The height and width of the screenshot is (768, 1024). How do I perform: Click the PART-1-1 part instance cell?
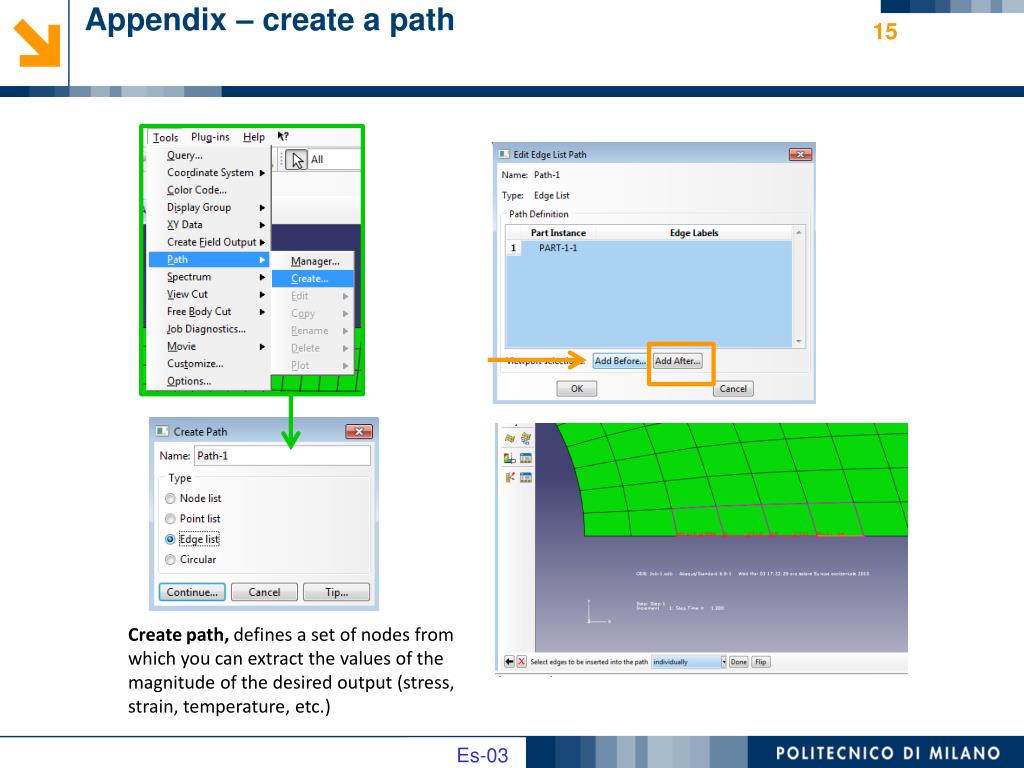pyautogui.click(x=558, y=248)
